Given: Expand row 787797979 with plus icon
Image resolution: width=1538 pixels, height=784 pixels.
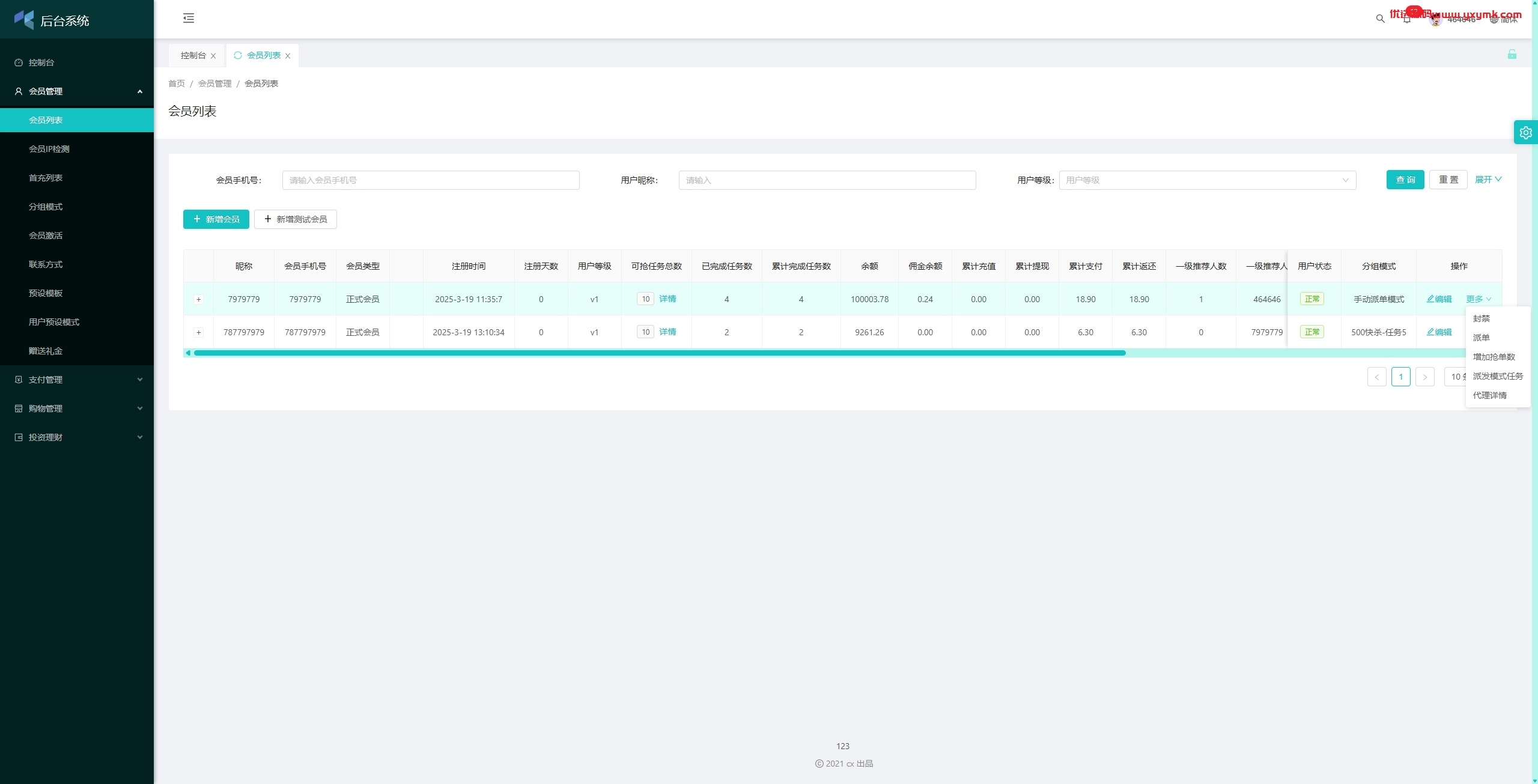Looking at the screenshot, I should pos(199,332).
